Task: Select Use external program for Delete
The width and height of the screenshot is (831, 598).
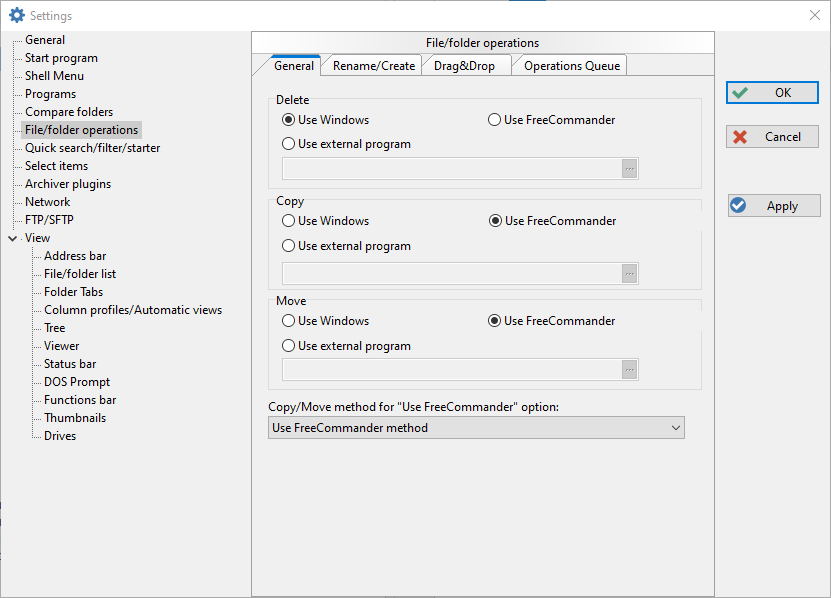Action: click(347, 144)
